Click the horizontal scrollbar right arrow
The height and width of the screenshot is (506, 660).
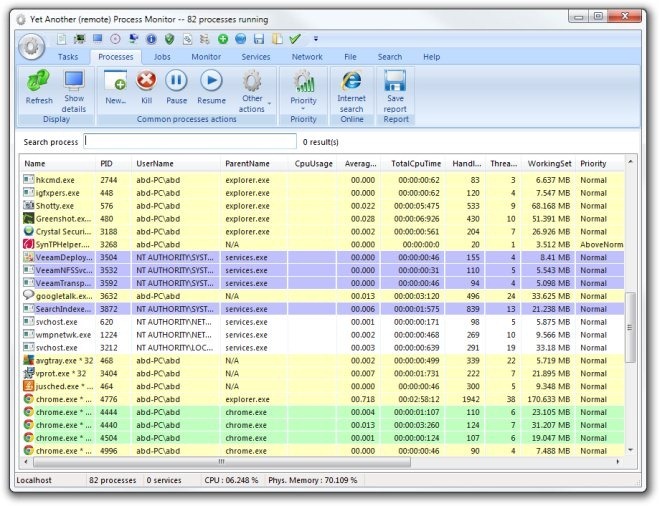coord(617,462)
